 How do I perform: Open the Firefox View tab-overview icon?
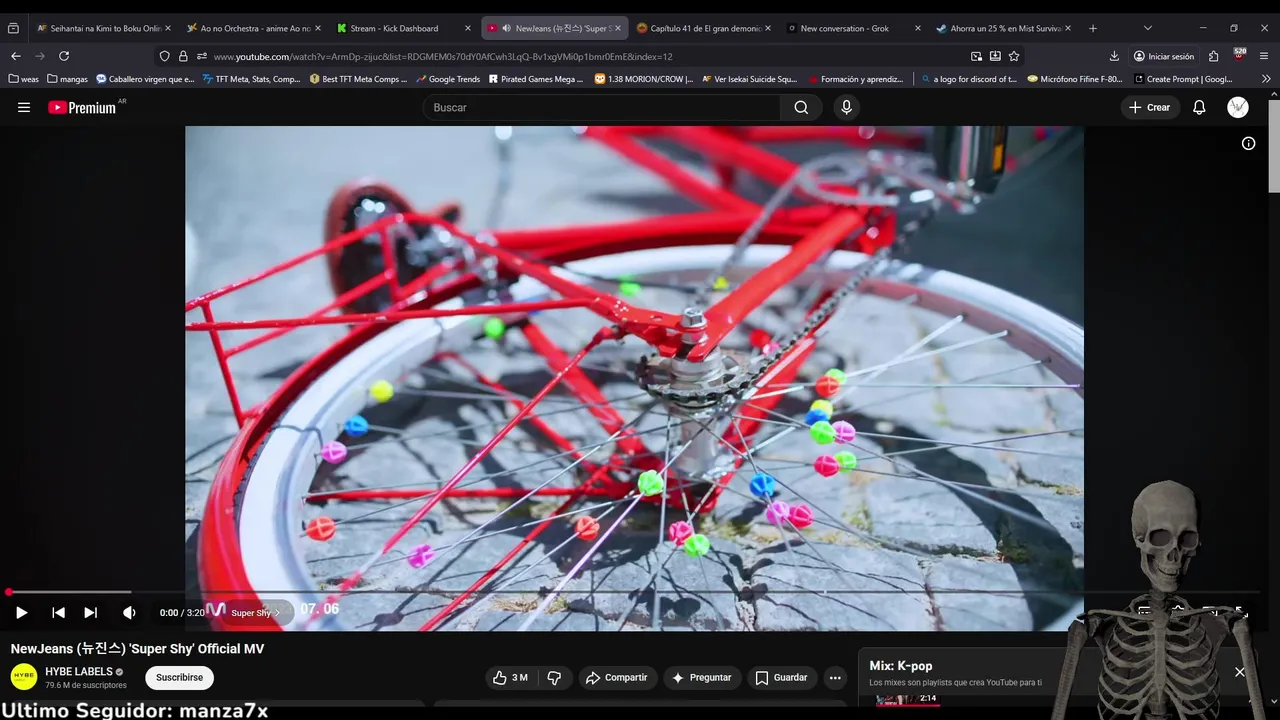pyautogui.click(x=13, y=28)
